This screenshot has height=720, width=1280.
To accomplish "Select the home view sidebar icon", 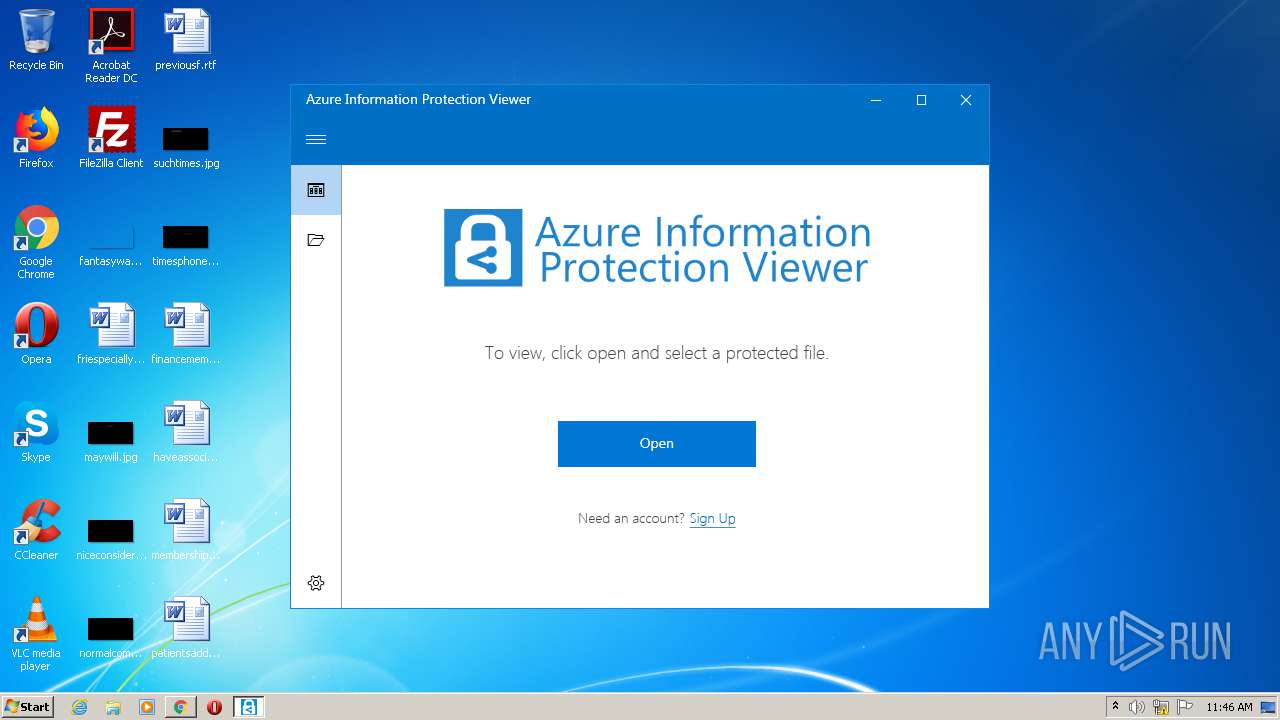I will 316,190.
